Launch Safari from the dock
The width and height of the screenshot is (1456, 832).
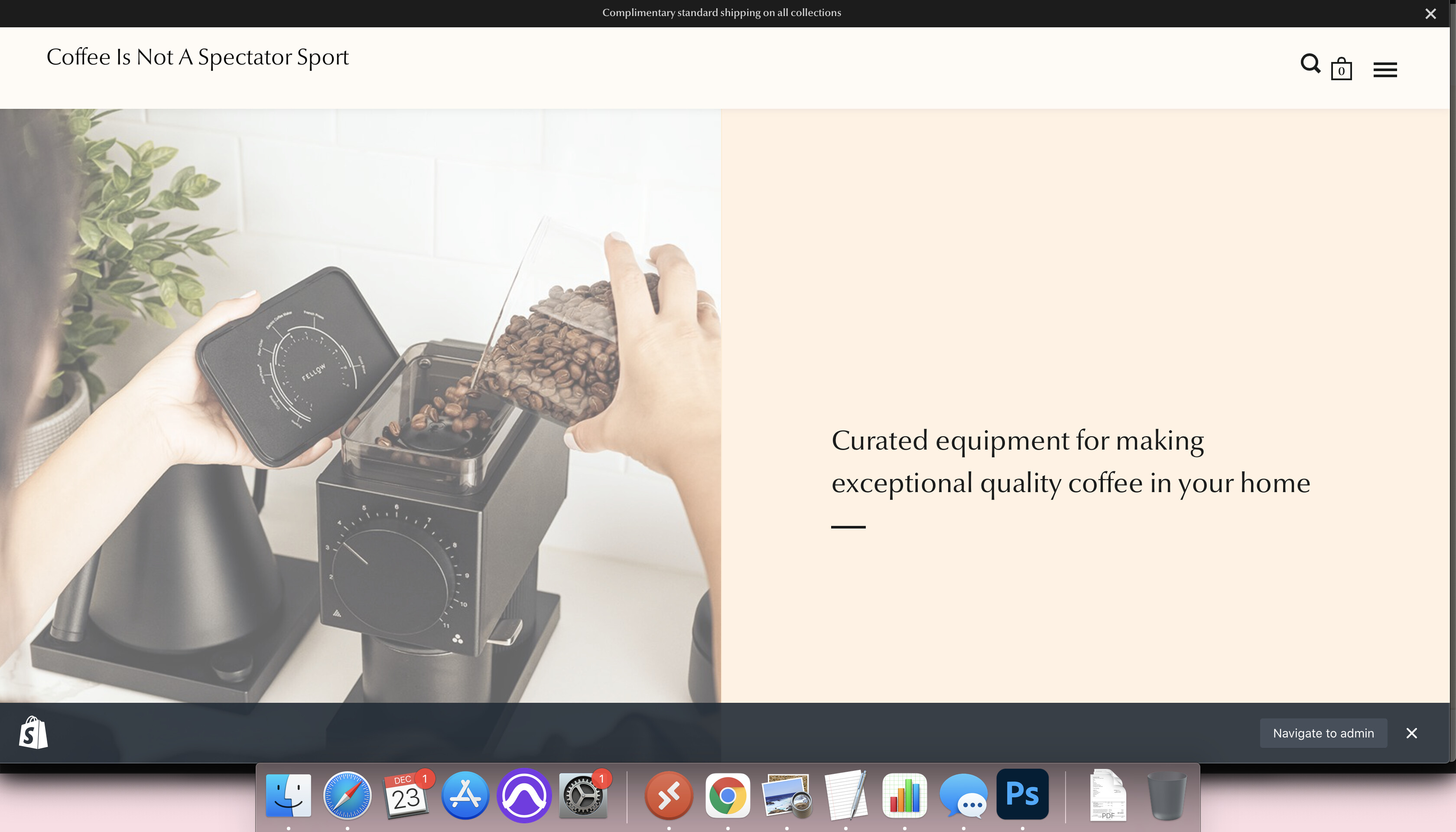click(x=347, y=795)
